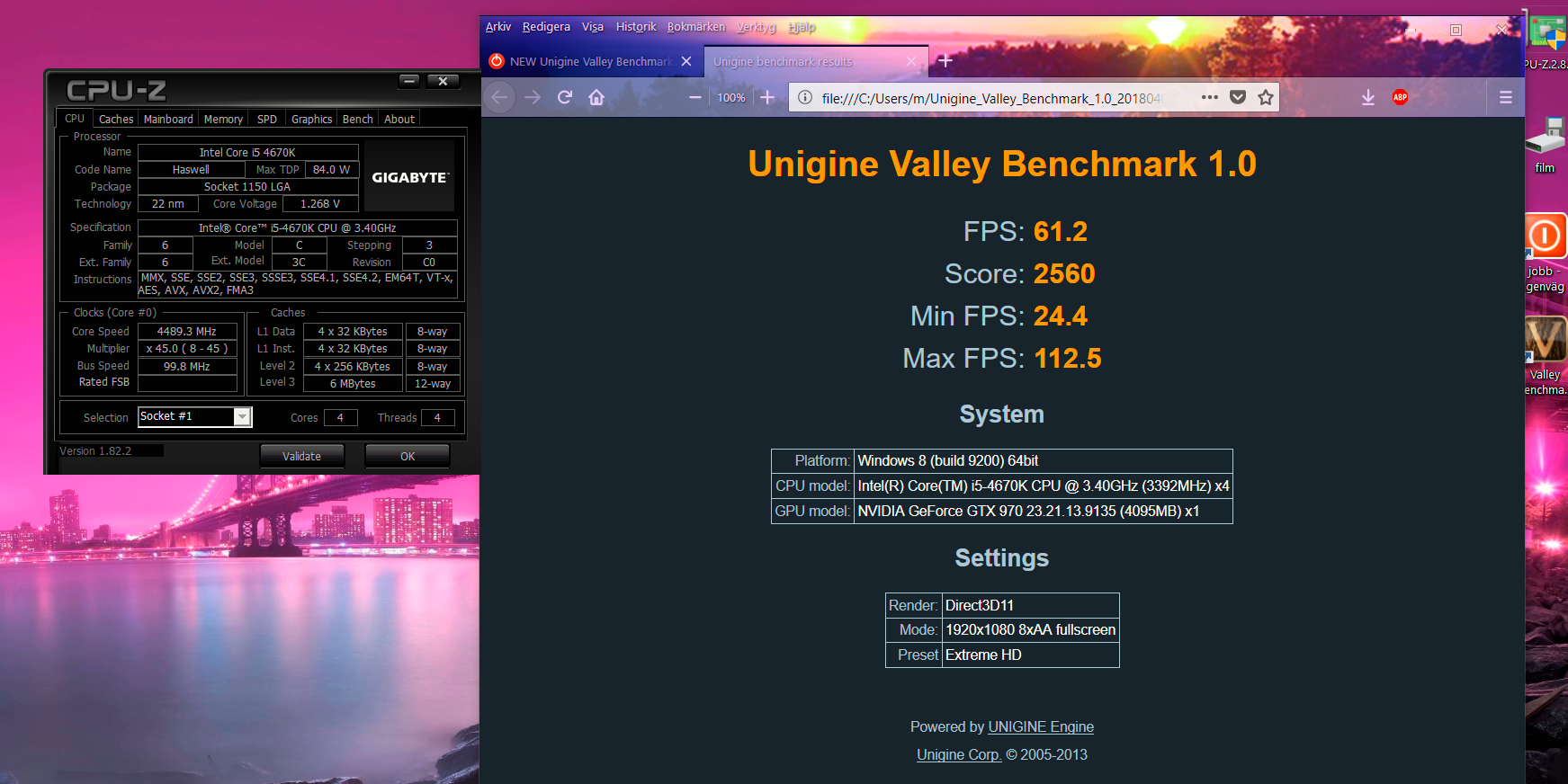Image resolution: width=1568 pixels, height=784 pixels.
Task: Click the Gigabyte logo in CPU-Z
Action: tap(409, 177)
